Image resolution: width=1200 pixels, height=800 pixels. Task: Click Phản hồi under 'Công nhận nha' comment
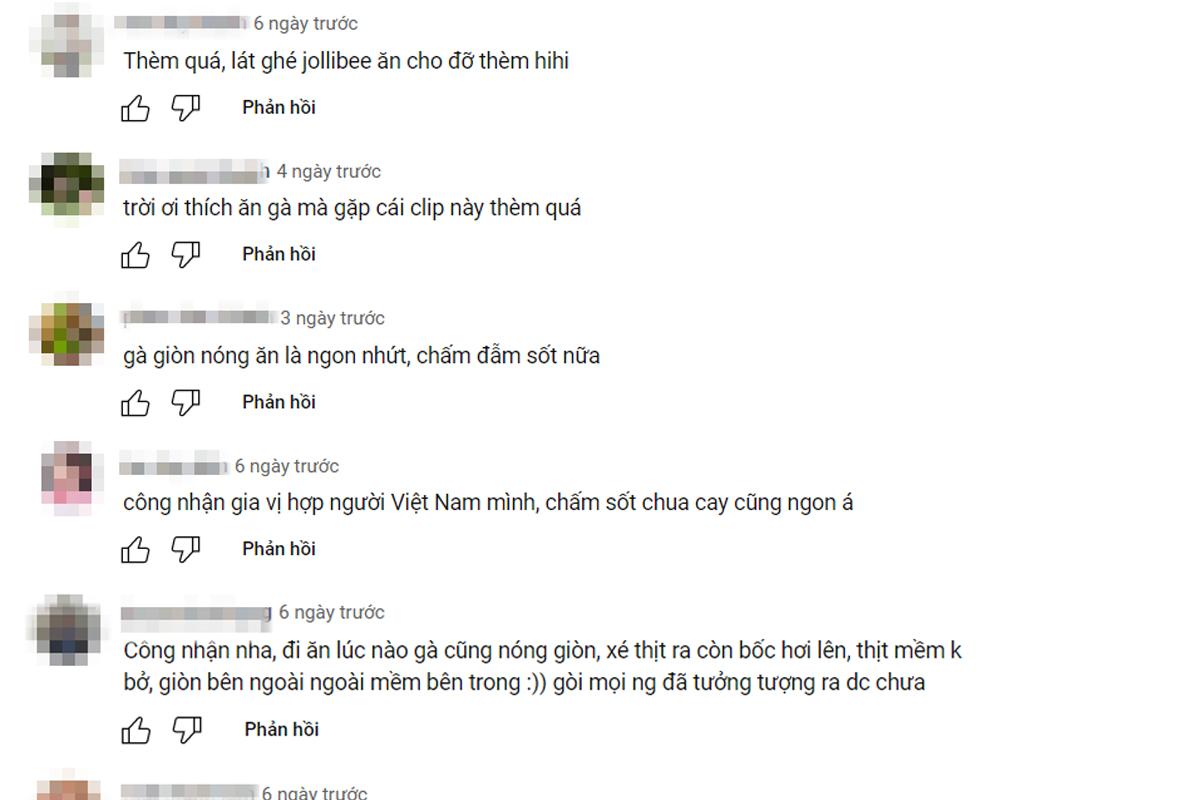[x=281, y=730]
